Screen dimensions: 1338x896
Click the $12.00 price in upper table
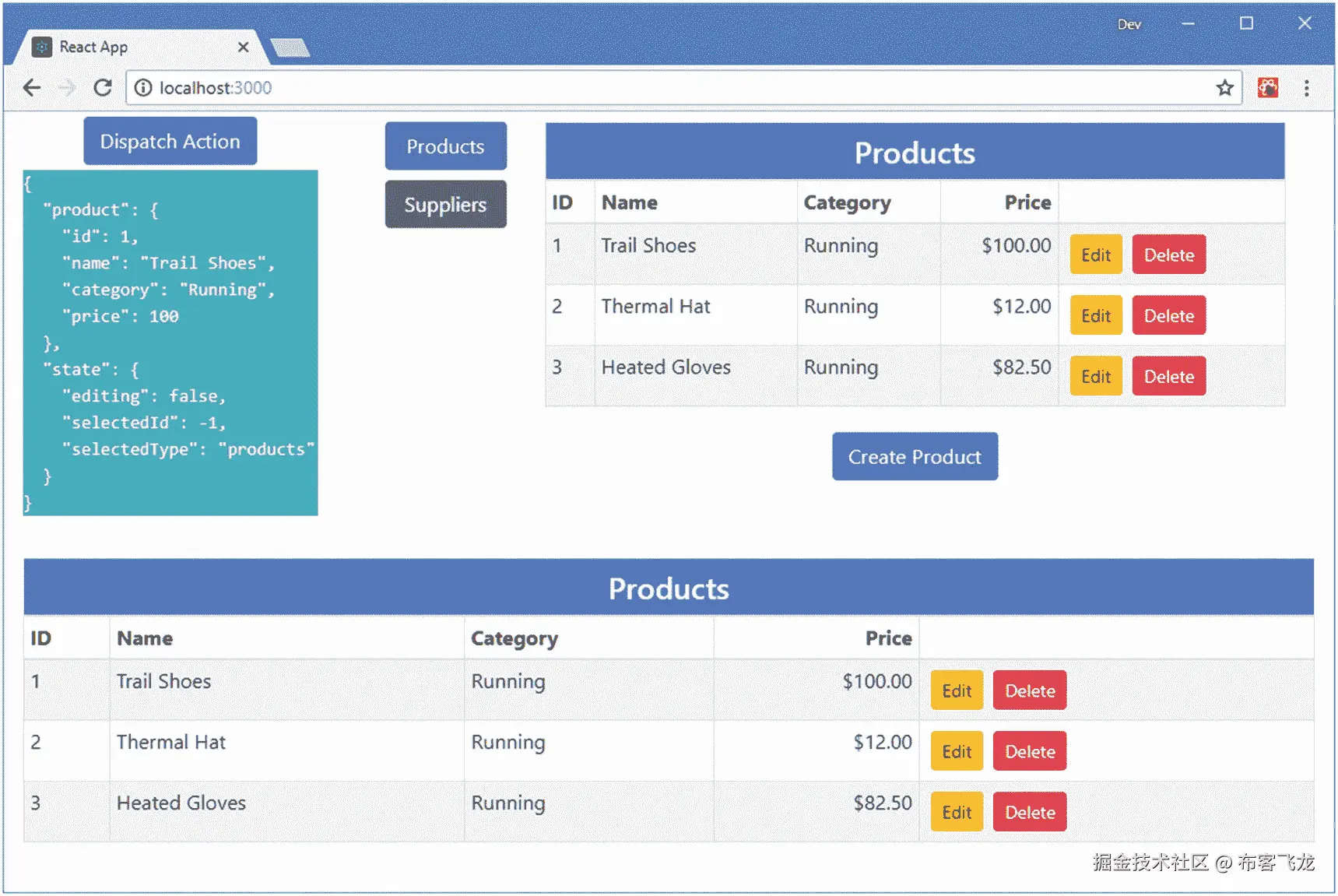pyautogui.click(x=1022, y=307)
